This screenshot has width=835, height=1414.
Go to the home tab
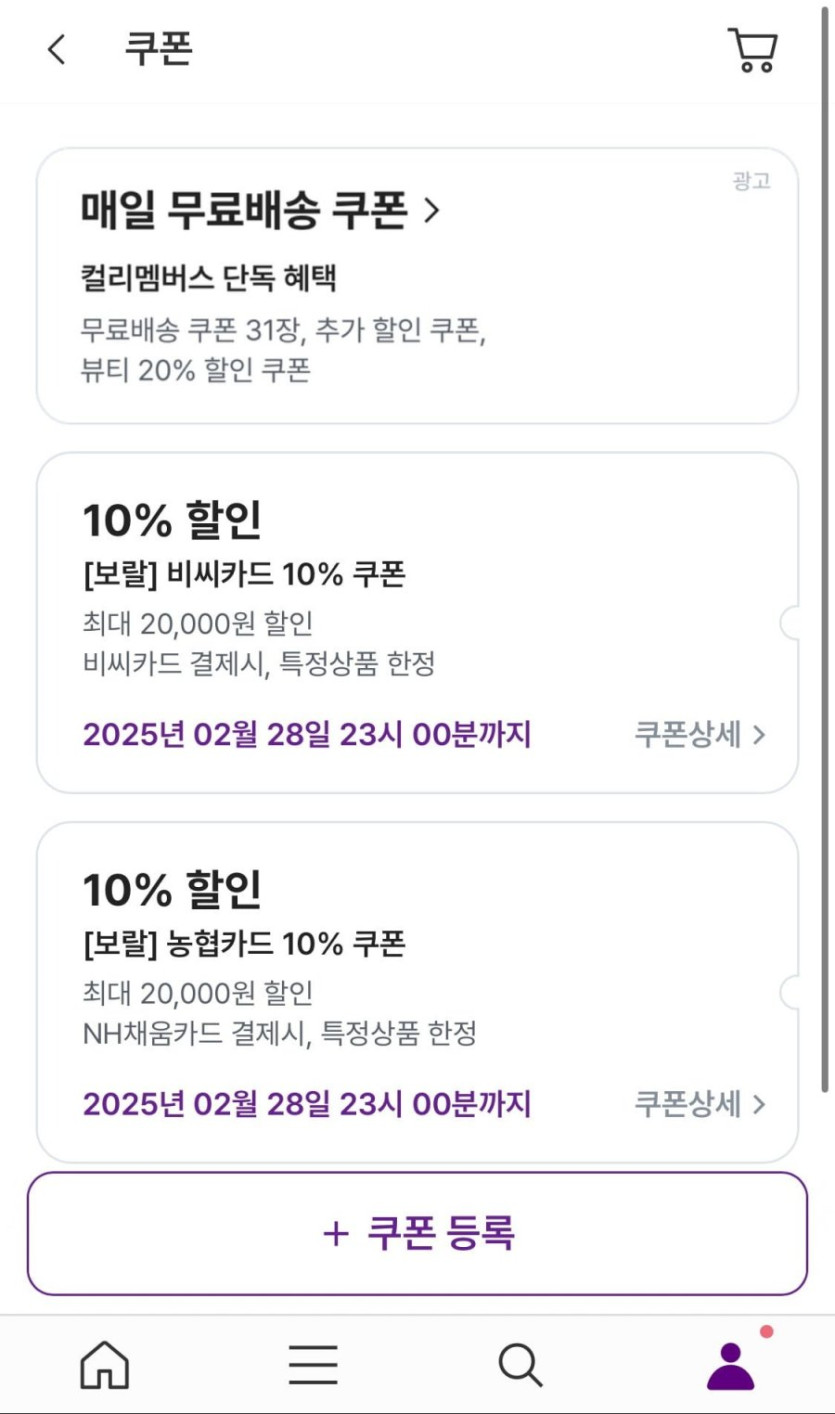[x=105, y=1364]
